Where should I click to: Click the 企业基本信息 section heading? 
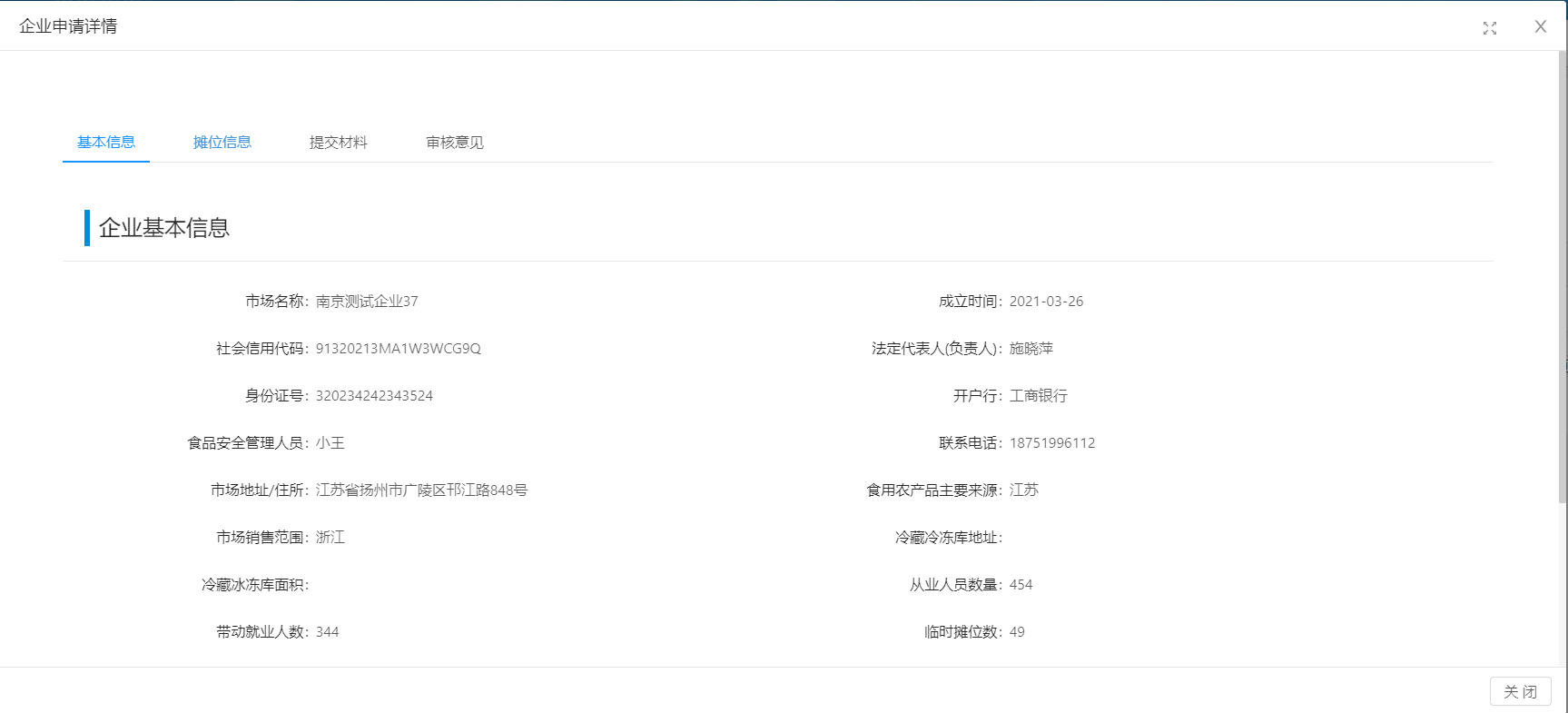pos(163,228)
